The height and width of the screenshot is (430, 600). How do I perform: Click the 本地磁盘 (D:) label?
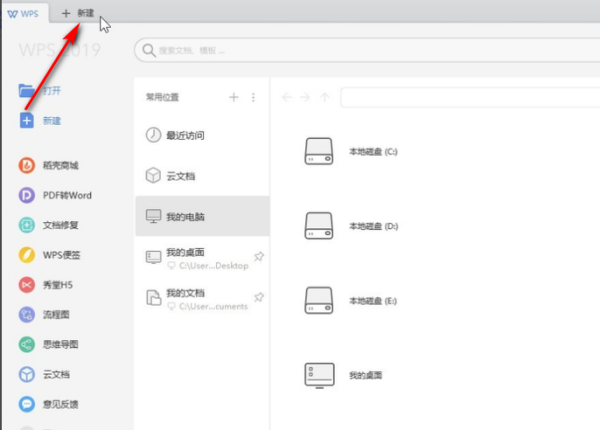point(373,226)
